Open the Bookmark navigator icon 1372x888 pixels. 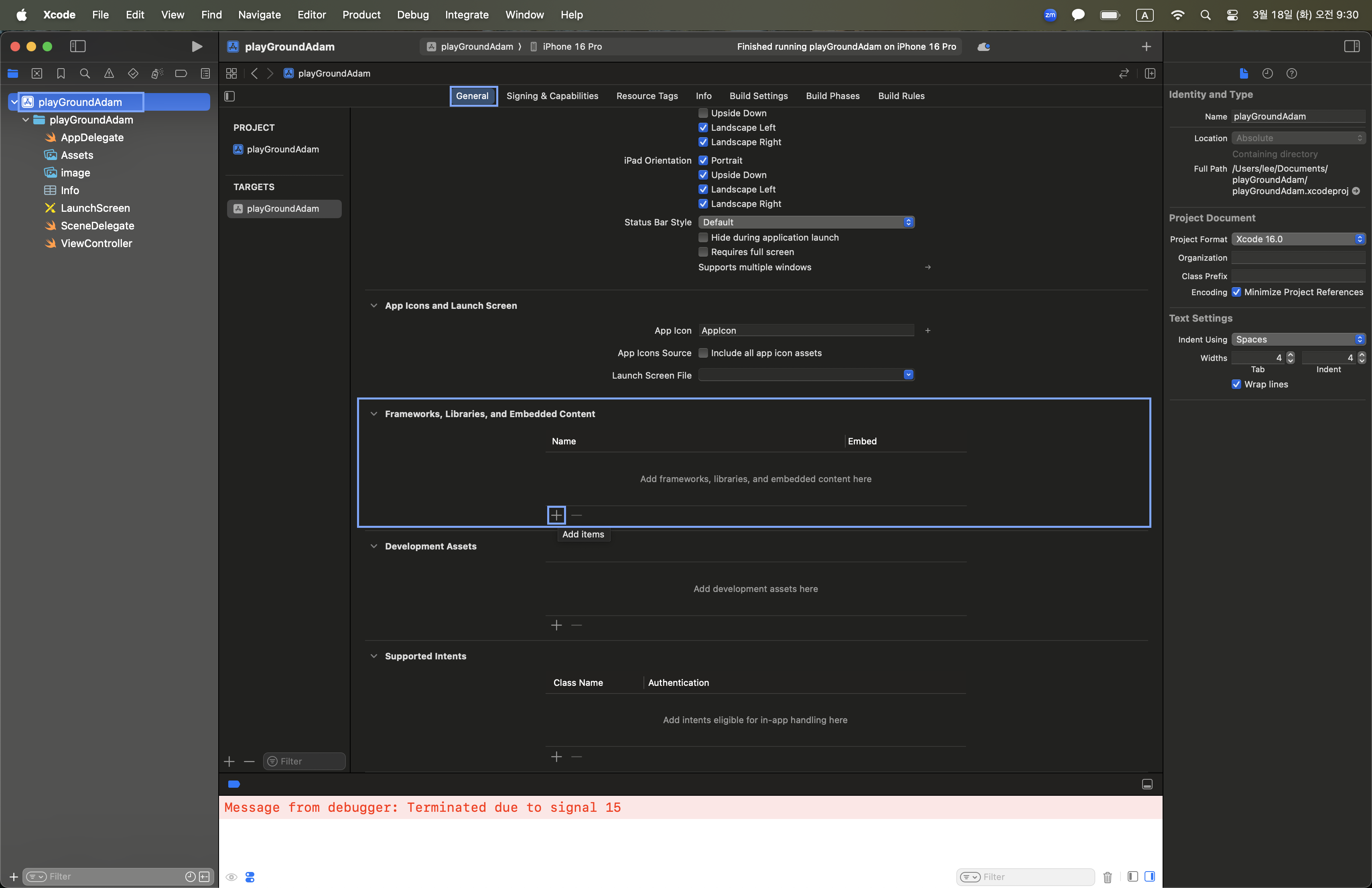(x=61, y=73)
